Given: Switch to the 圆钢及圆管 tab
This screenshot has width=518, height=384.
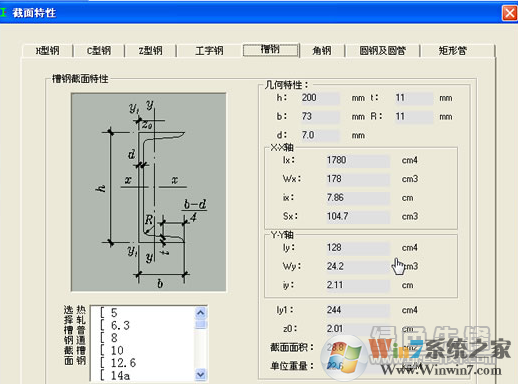Looking at the screenshot, I should tap(382, 51).
